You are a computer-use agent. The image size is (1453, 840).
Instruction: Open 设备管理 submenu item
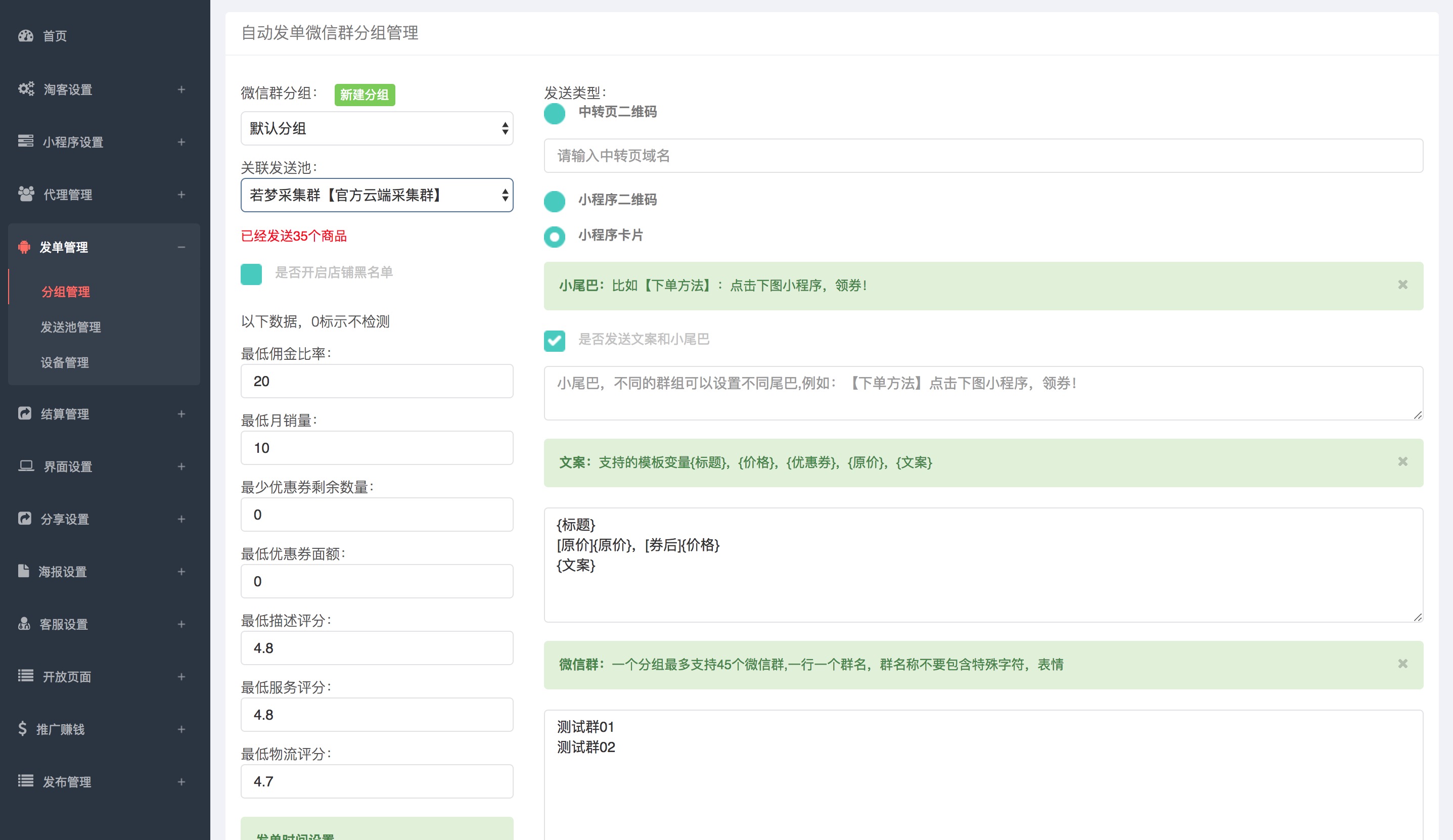click(x=65, y=362)
